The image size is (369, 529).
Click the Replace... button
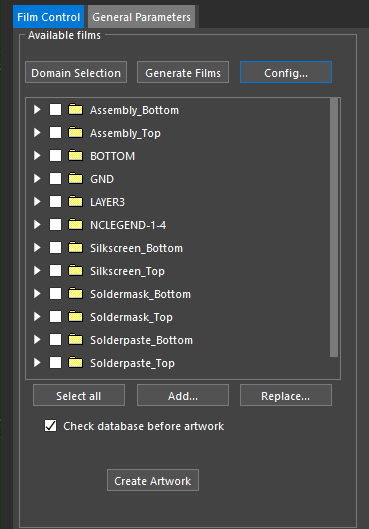coord(286,395)
